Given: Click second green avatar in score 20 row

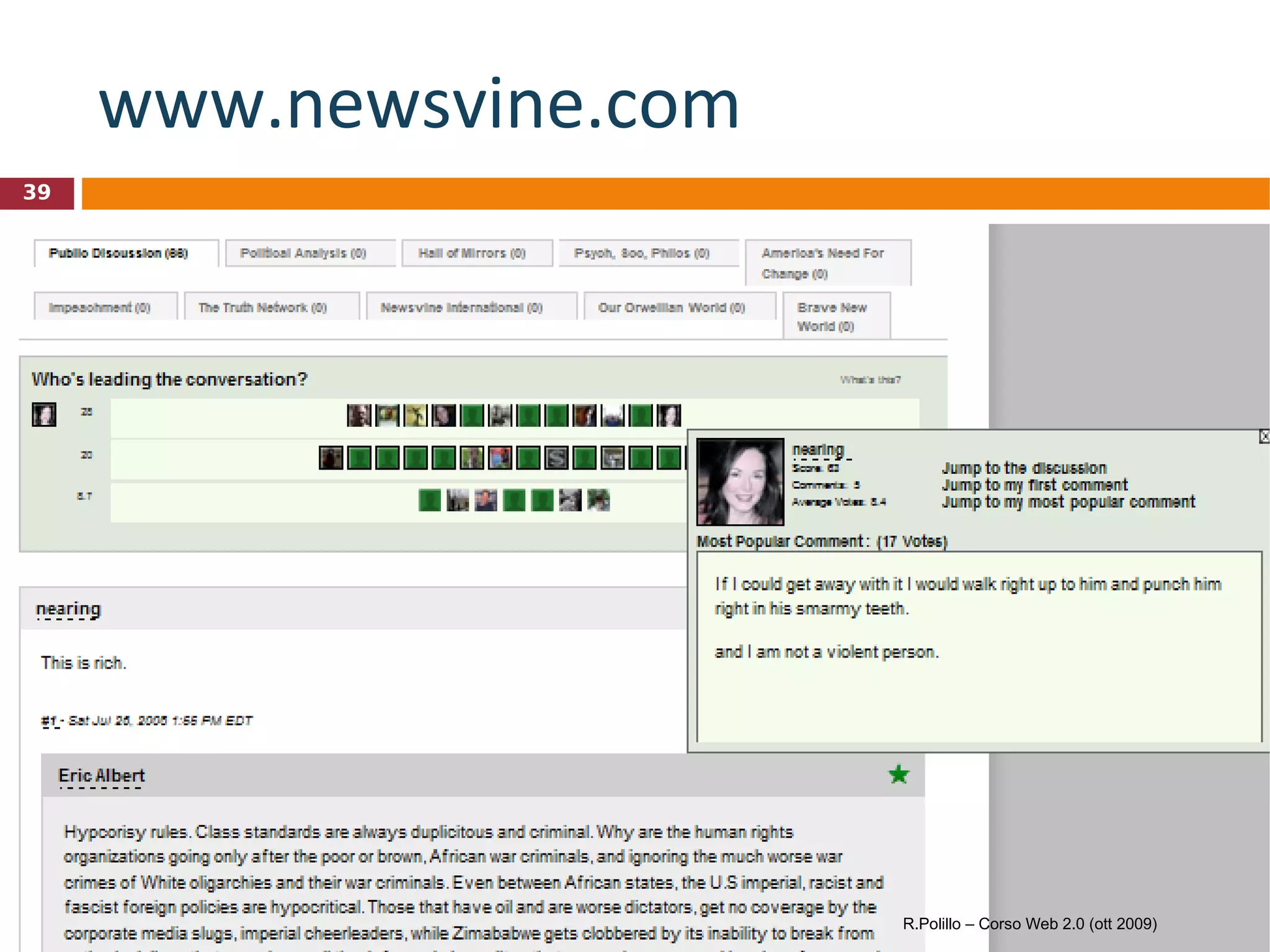Looking at the screenshot, I should (x=388, y=458).
